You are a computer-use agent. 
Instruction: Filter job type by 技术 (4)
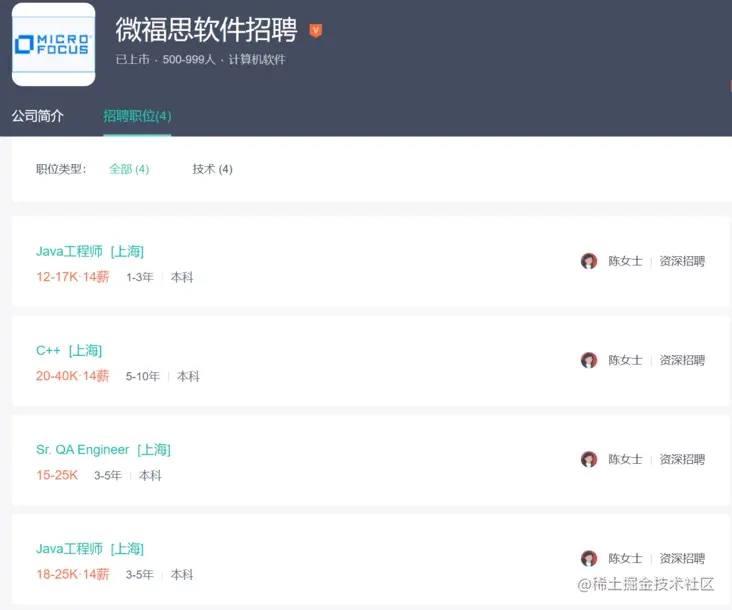[x=212, y=169]
